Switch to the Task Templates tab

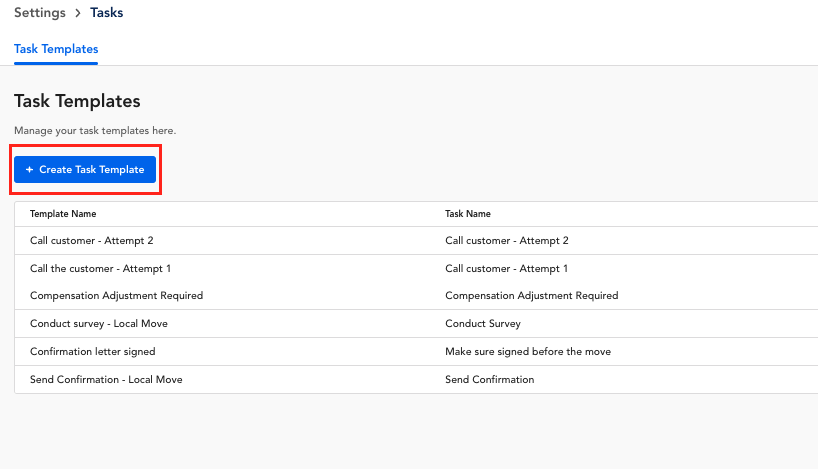[56, 49]
